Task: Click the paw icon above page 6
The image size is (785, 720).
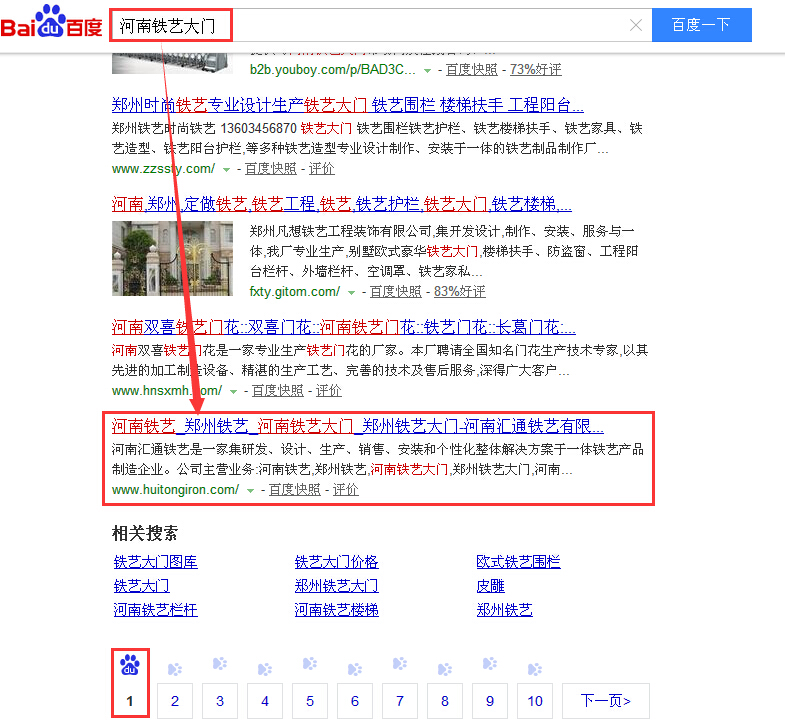Action: (x=355, y=669)
